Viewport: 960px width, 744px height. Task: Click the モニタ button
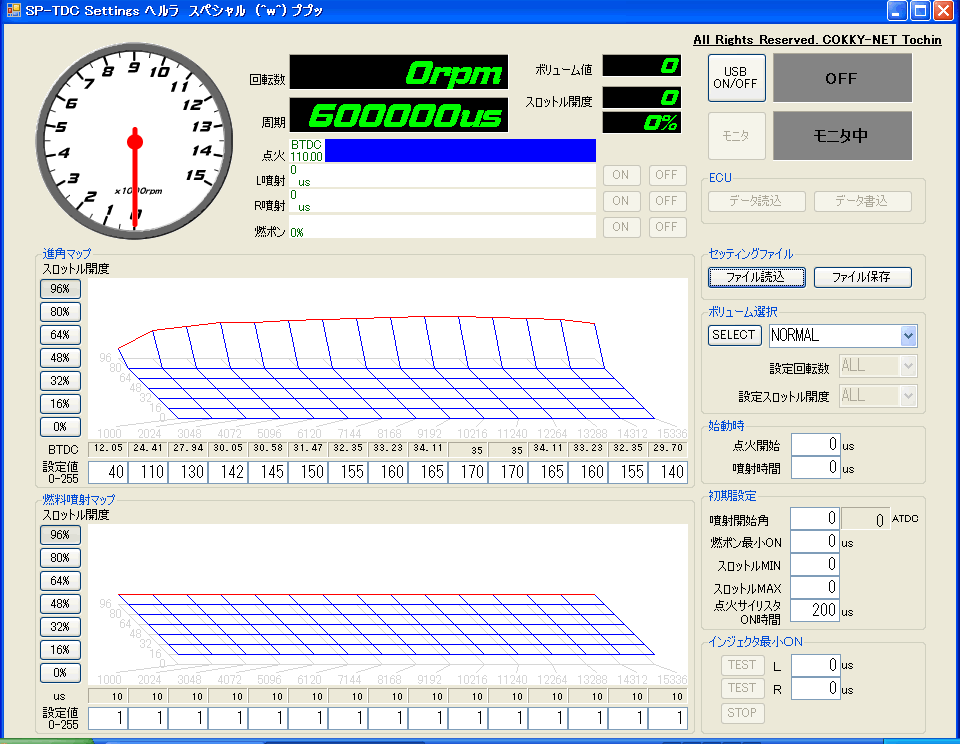[737, 136]
